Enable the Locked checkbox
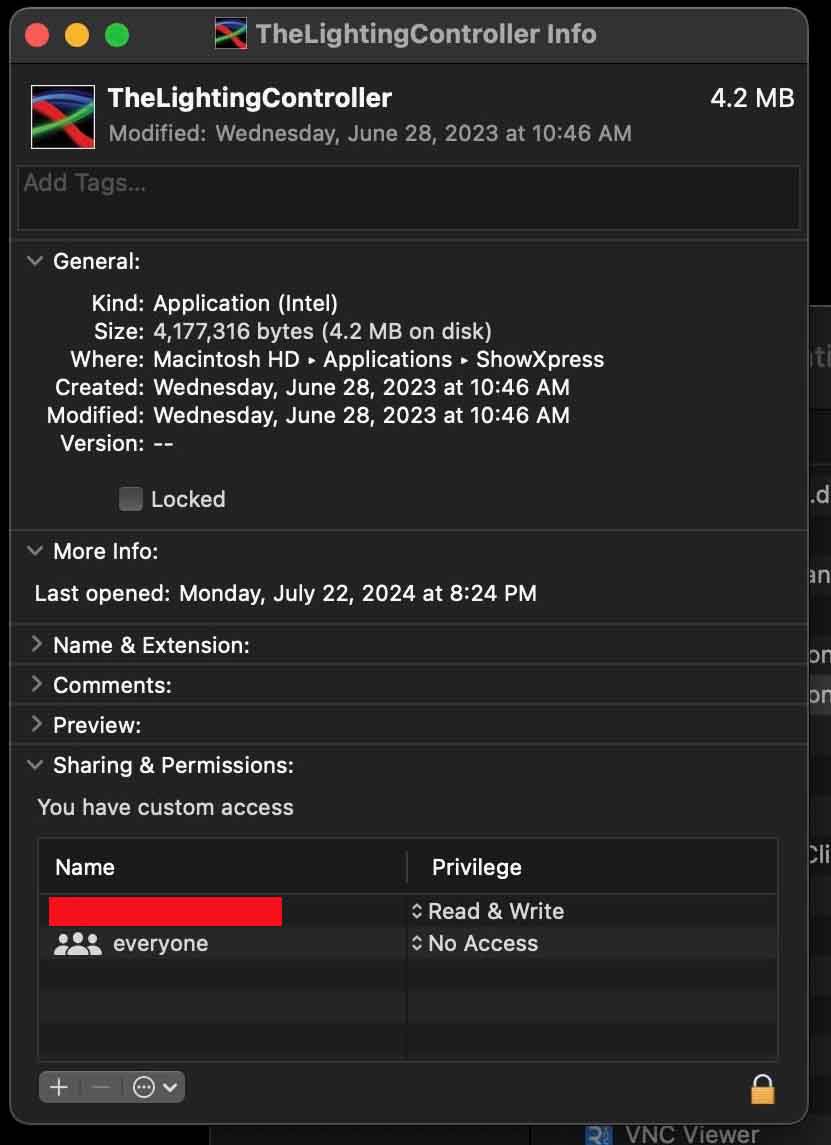This screenshot has width=831, height=1145. pos(131,499)
